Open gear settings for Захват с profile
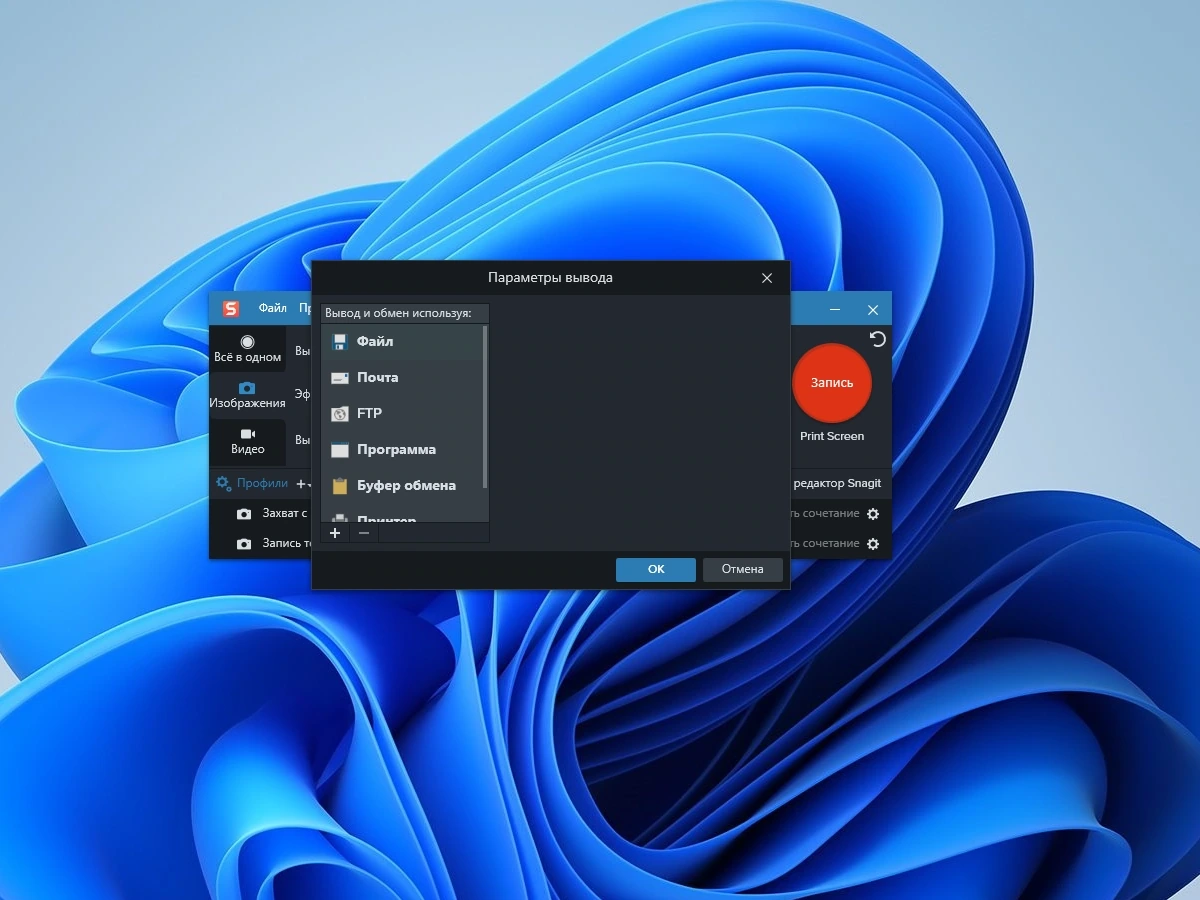 [873, 513]
